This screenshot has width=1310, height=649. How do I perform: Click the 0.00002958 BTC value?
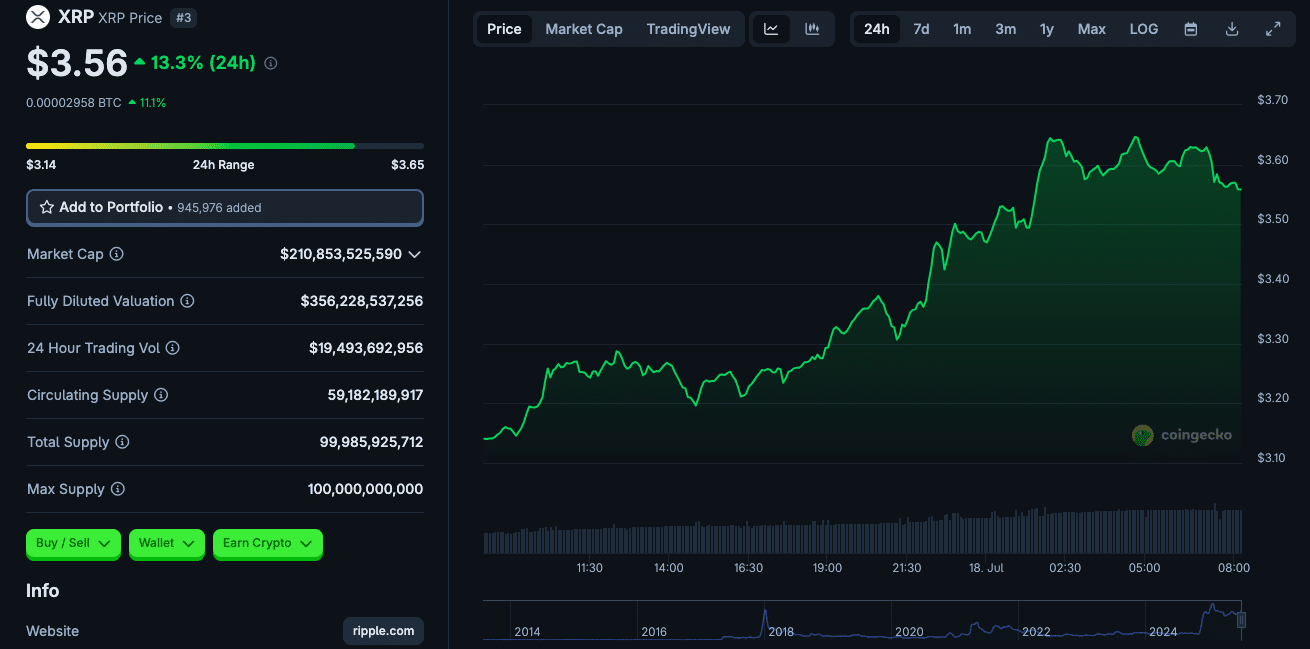(74, 102)
